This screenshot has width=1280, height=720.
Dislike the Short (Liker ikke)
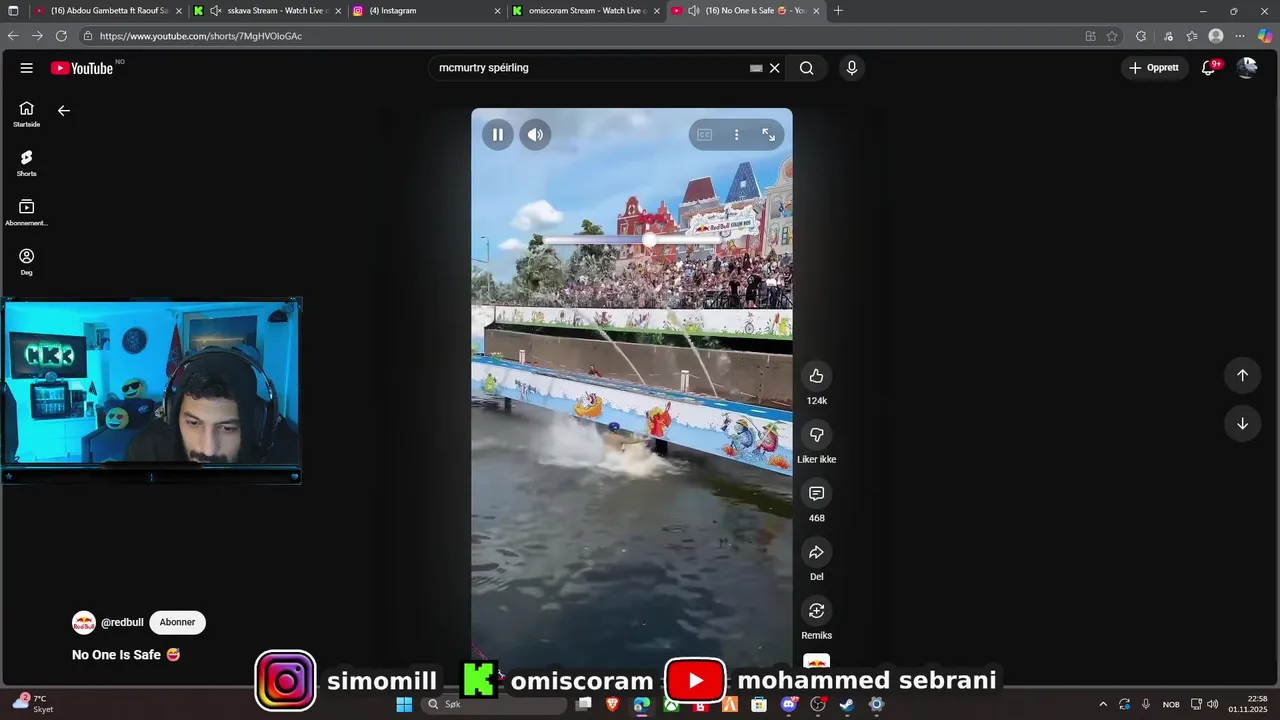[x=817, y=435]
